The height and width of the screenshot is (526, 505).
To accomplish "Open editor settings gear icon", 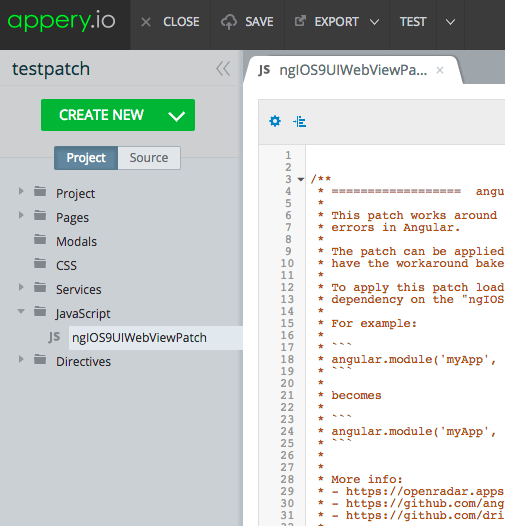I will pyautogui.click(x=275, y=121).
